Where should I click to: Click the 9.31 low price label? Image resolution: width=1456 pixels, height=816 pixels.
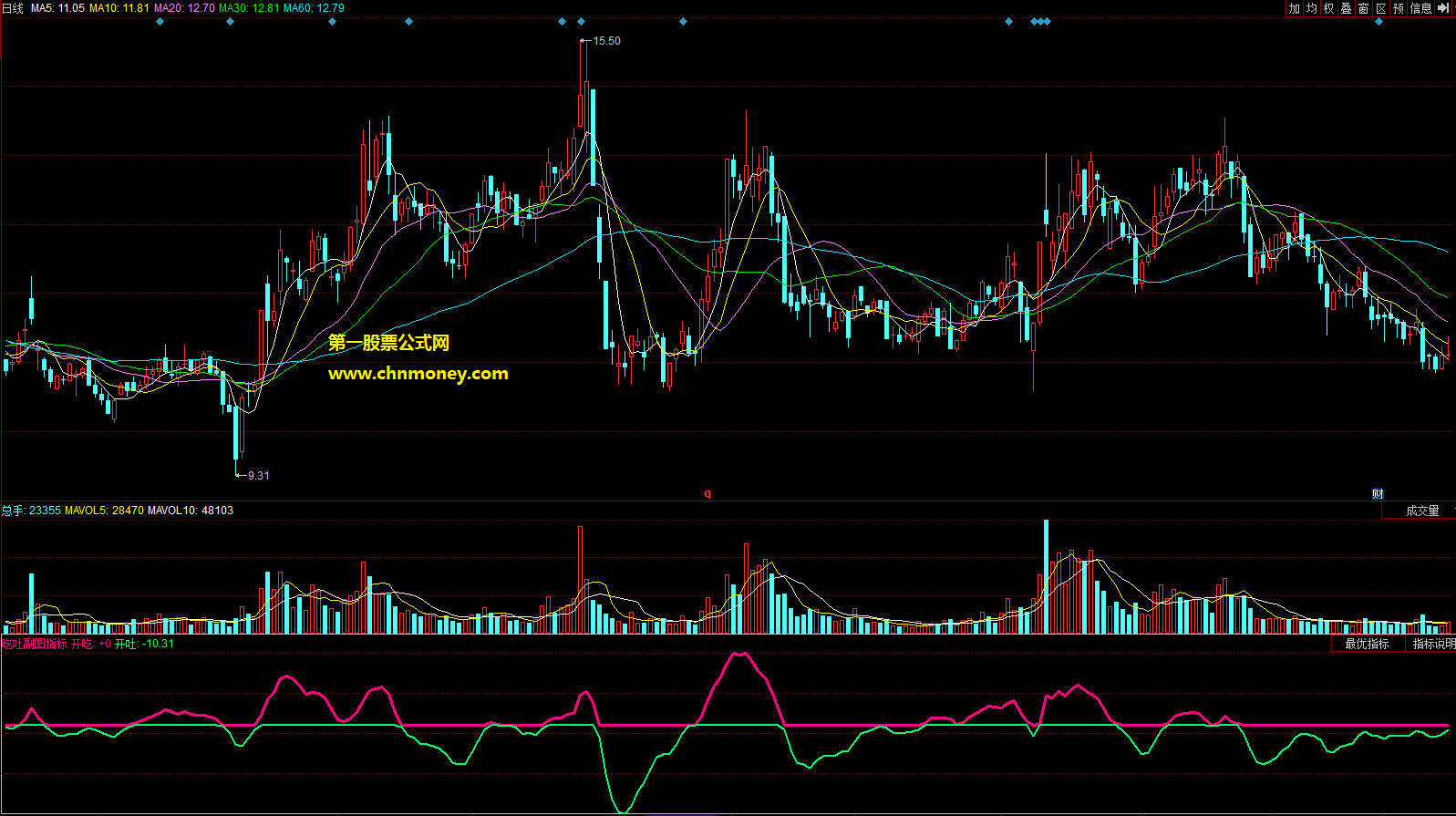(x=258, y=476)
